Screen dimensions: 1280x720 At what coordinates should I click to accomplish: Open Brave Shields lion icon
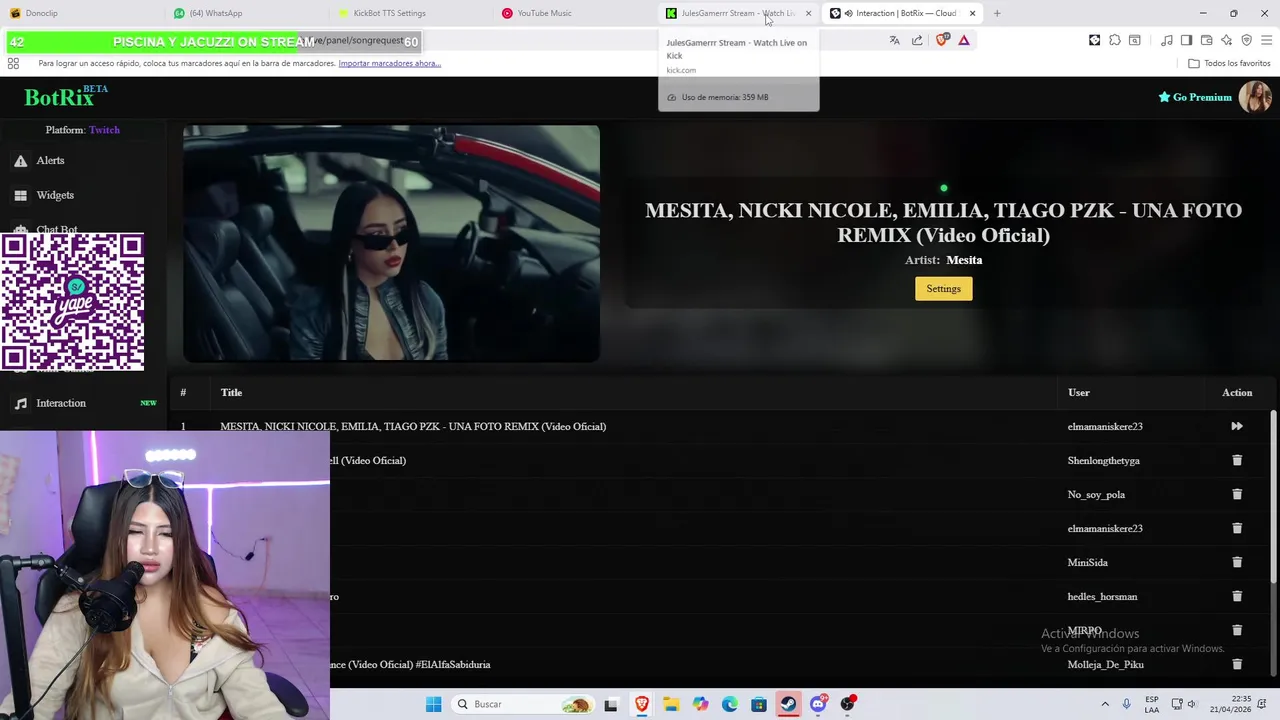point(942,40)
